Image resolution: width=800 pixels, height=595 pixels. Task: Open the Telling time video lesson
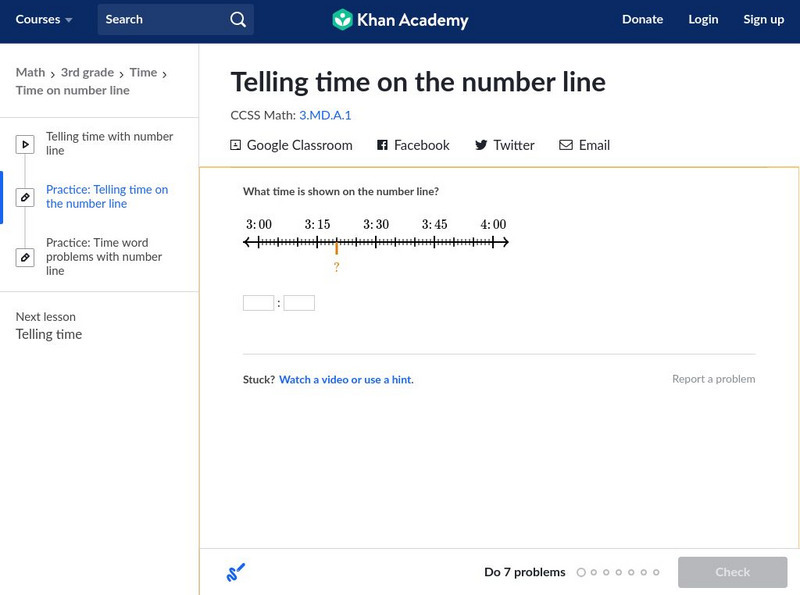pos(109,144)
